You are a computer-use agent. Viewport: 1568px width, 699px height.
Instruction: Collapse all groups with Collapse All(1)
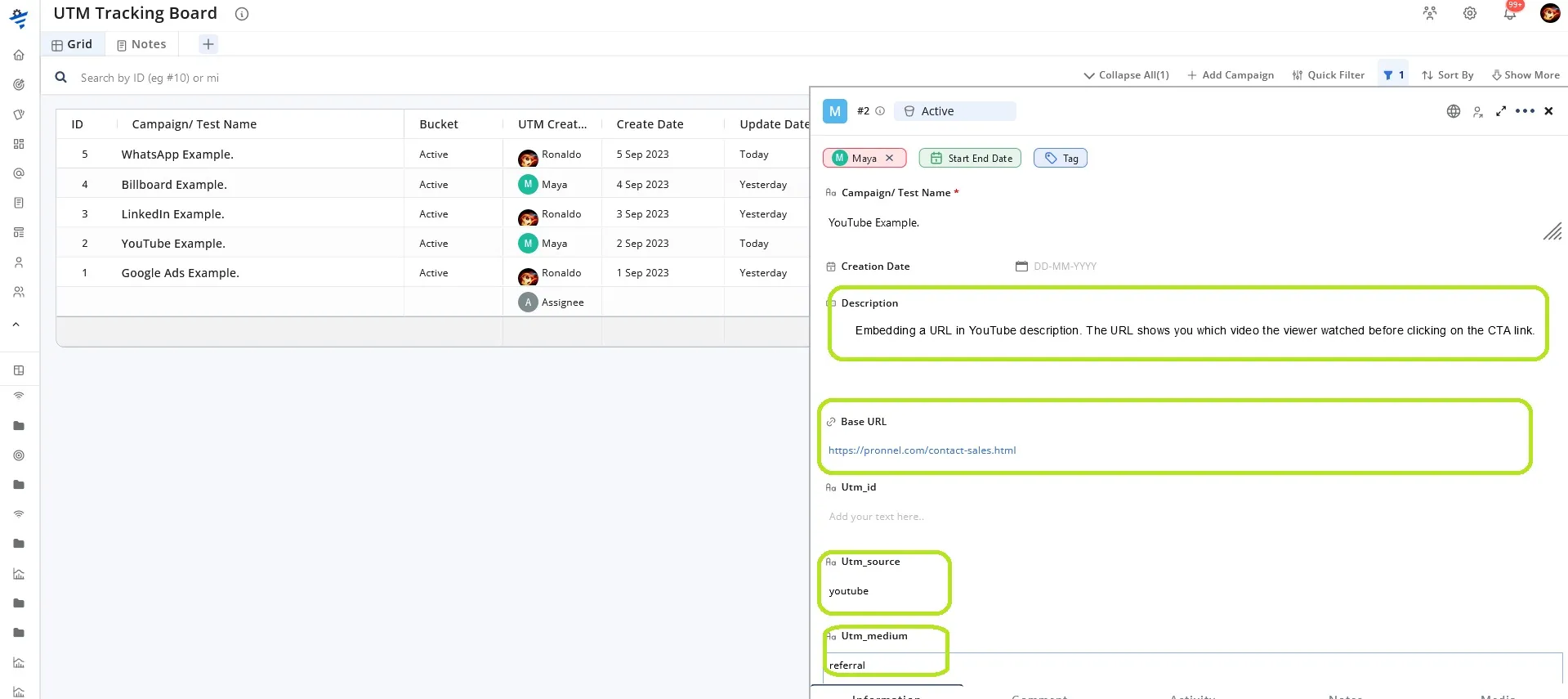(1126, 75)
